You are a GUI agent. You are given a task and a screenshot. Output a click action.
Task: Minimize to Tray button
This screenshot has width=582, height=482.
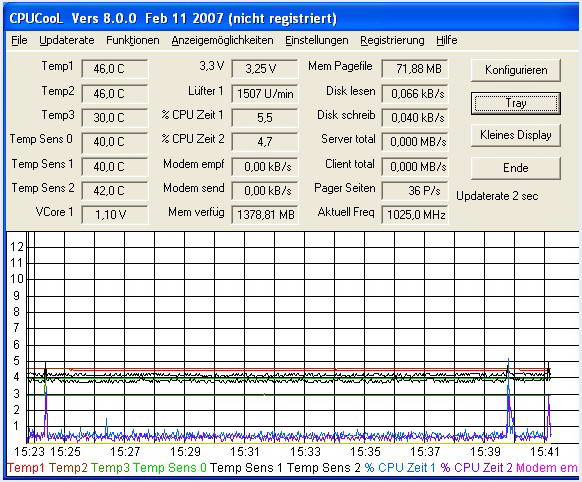(x=516, y=103)
